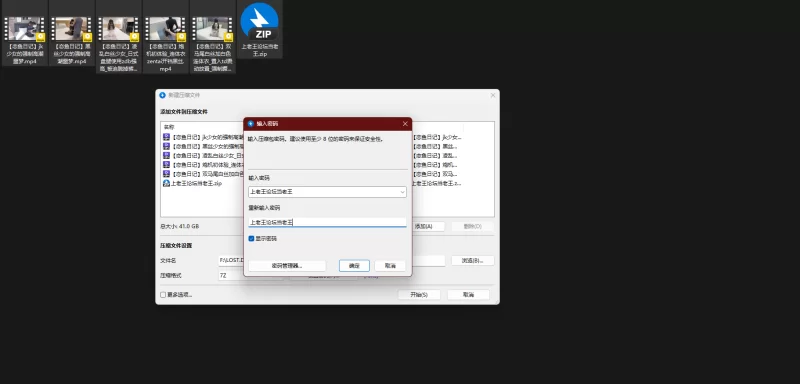The image size is (800, 384).
Task: Open the 密码管理器... button
Action: coord(287,266)
